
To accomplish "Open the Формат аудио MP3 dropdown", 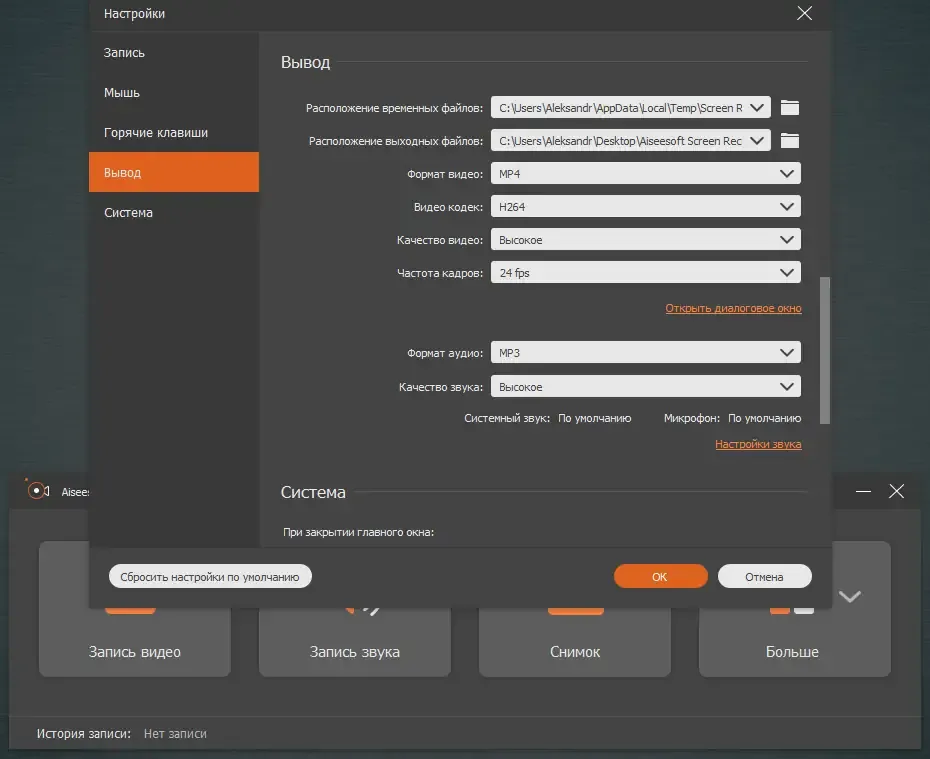I will coord(645,353).
